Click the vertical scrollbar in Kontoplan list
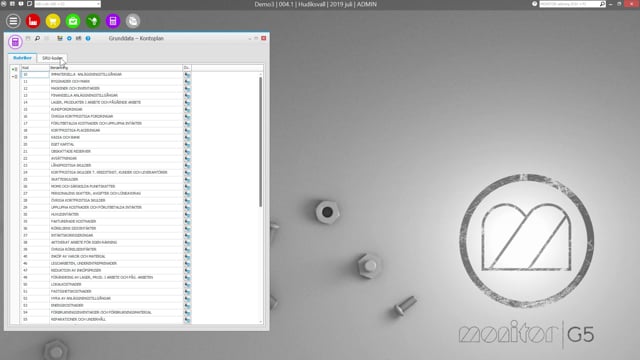Viewport: 640px width, 360px height. (260, 142)
